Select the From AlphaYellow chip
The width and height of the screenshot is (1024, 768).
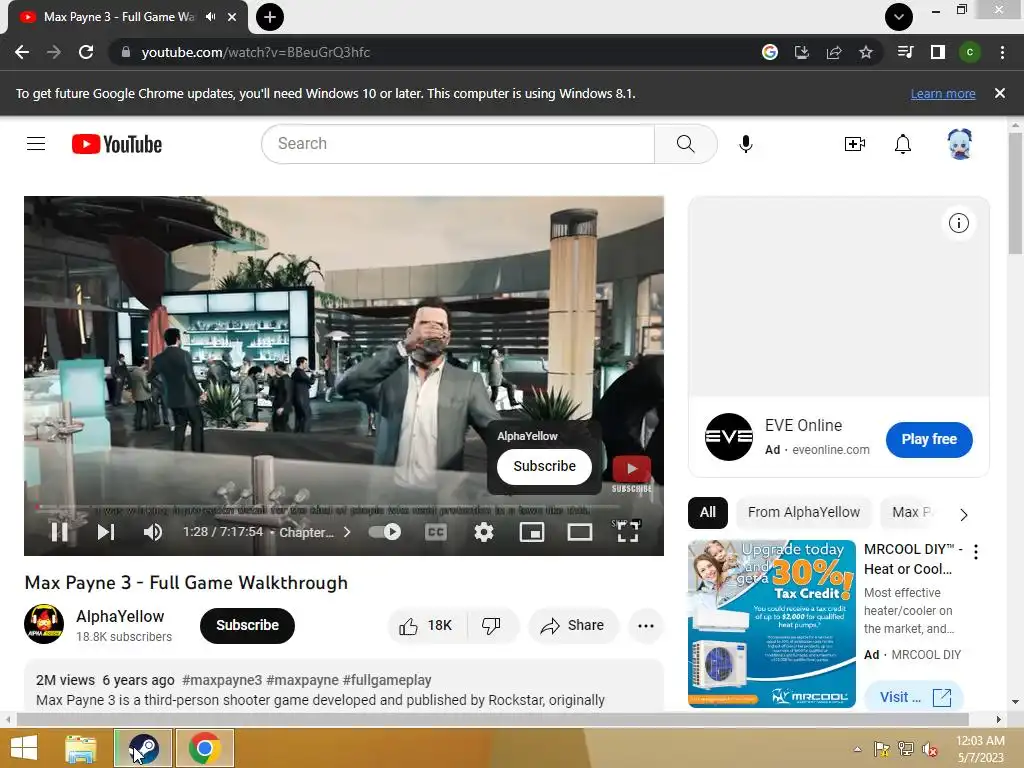pos(803,513)
